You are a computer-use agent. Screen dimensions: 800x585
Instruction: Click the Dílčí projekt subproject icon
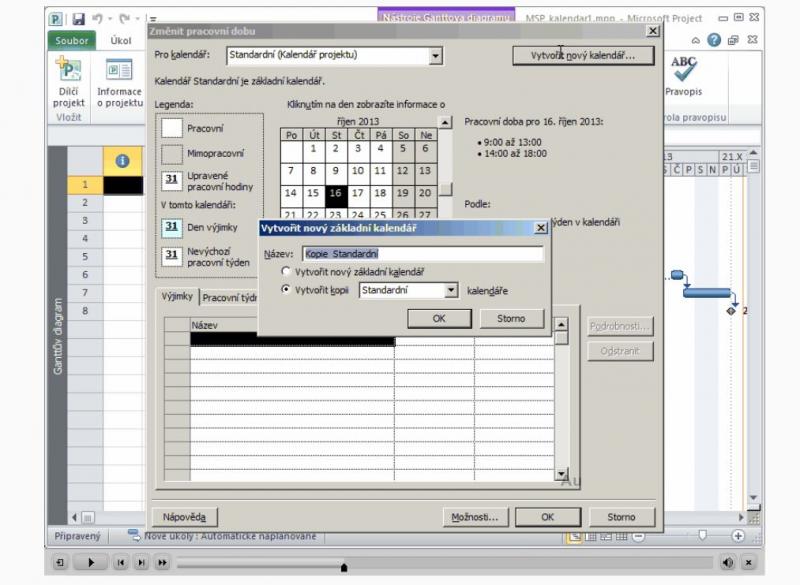pyautogui.click(x=69, y=82)
